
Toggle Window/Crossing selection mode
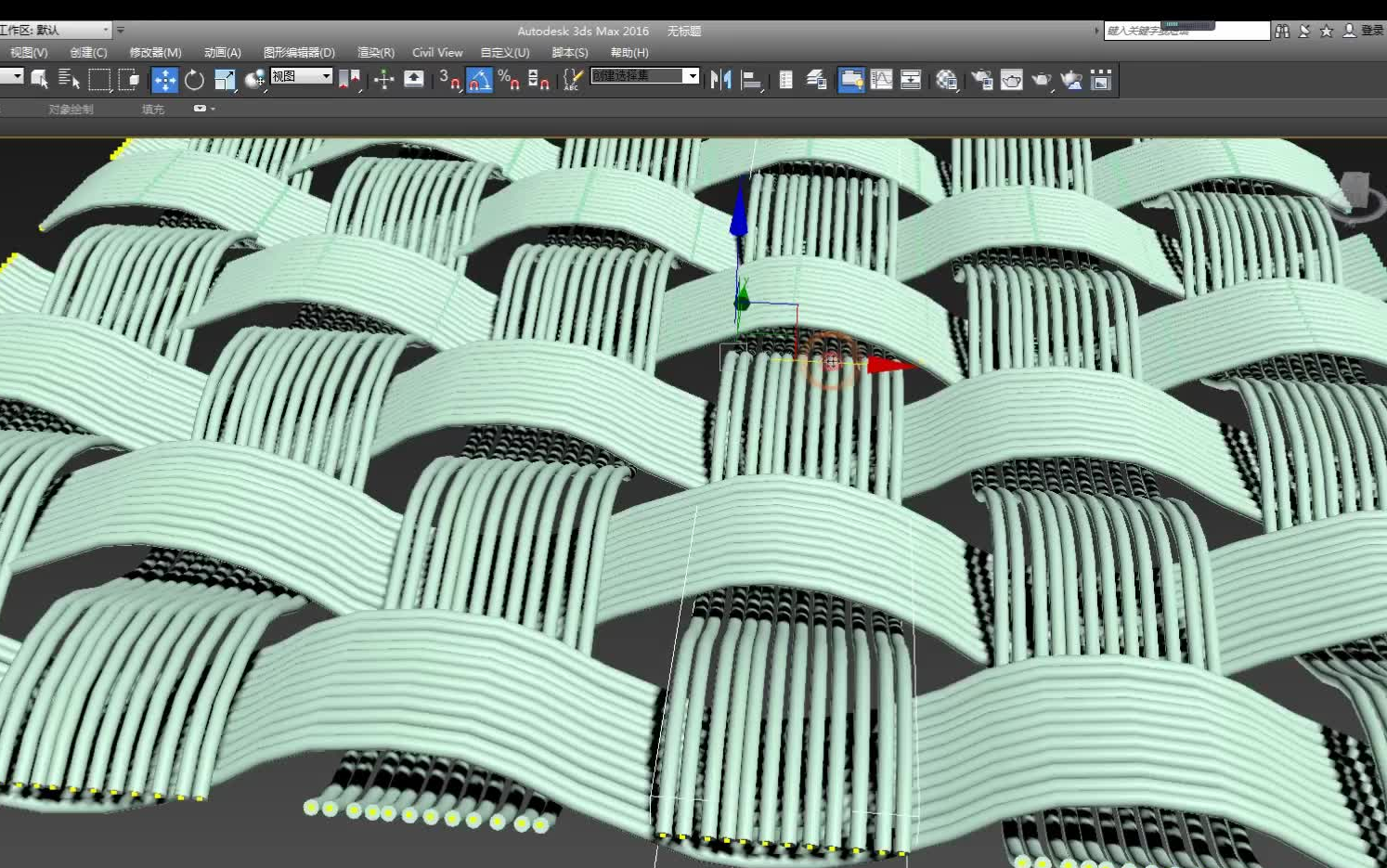tap(129, 80)
